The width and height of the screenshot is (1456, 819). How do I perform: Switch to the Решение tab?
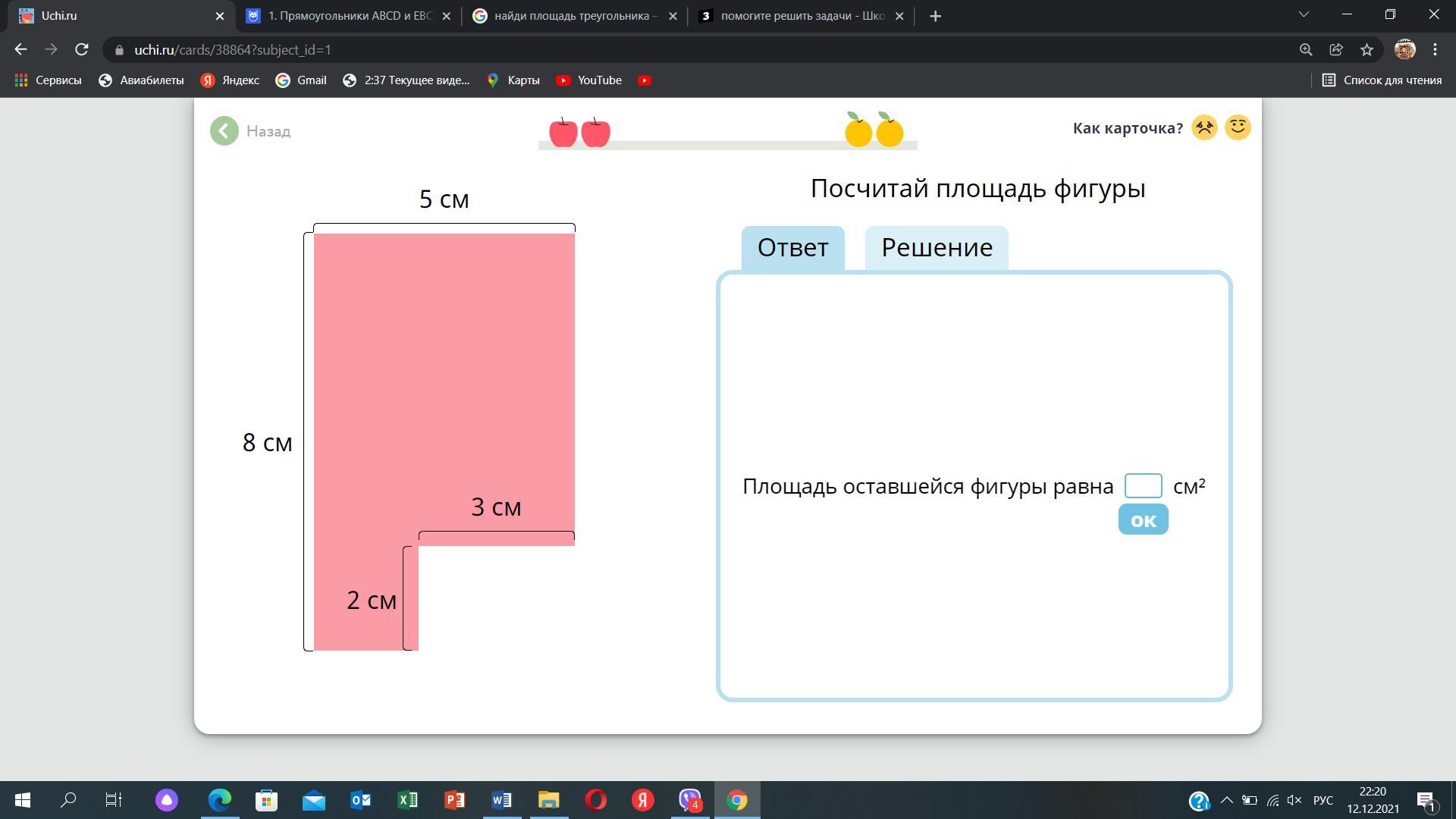pos(937,247)
